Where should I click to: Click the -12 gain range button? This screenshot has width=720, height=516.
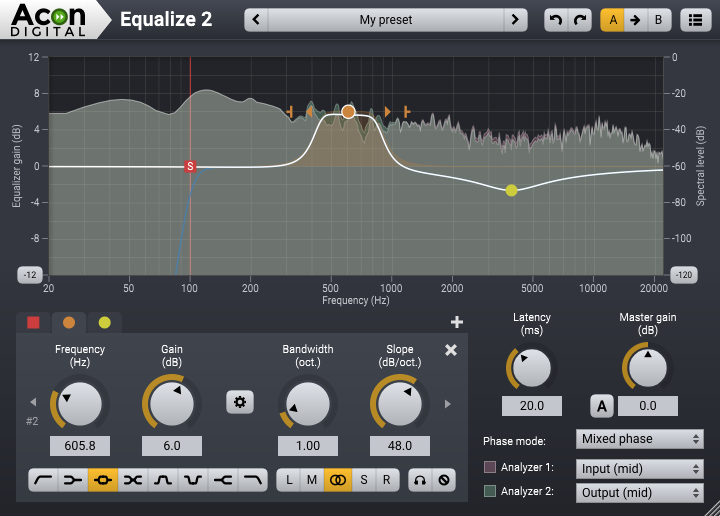pos(30,275)
